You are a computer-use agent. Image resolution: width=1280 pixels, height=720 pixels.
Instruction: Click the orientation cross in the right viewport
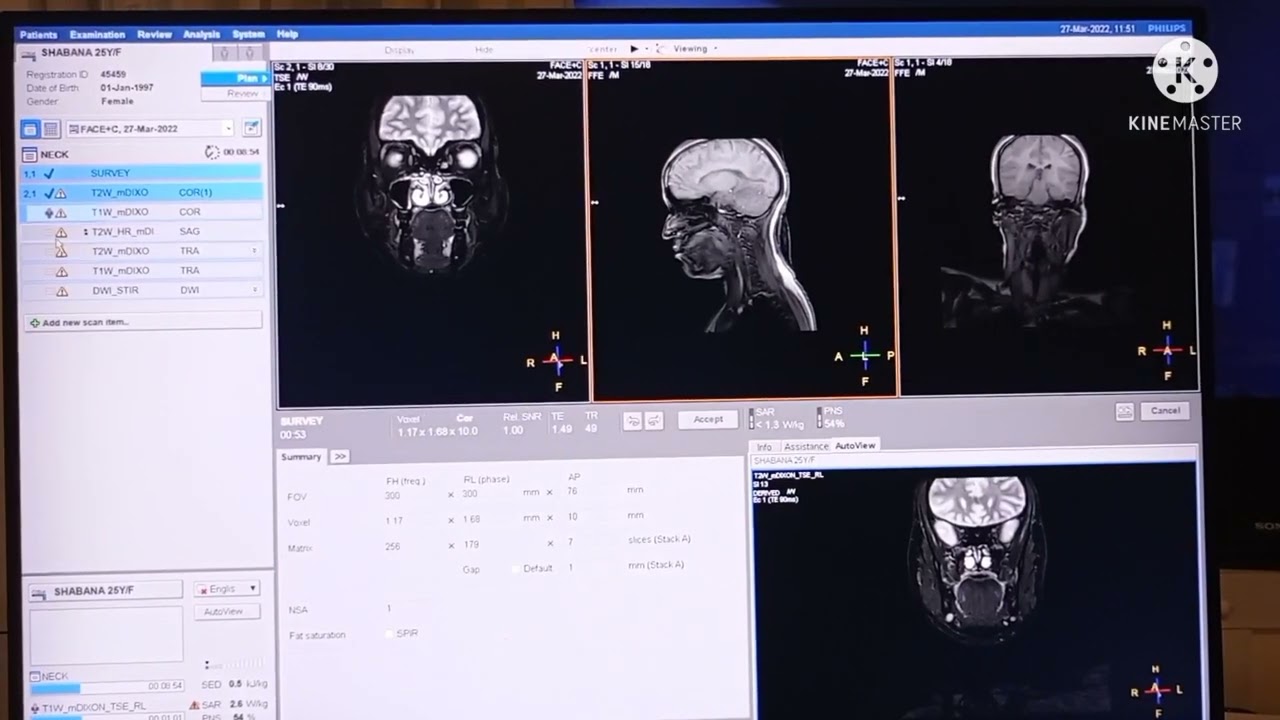click(x=1167, y=350)
